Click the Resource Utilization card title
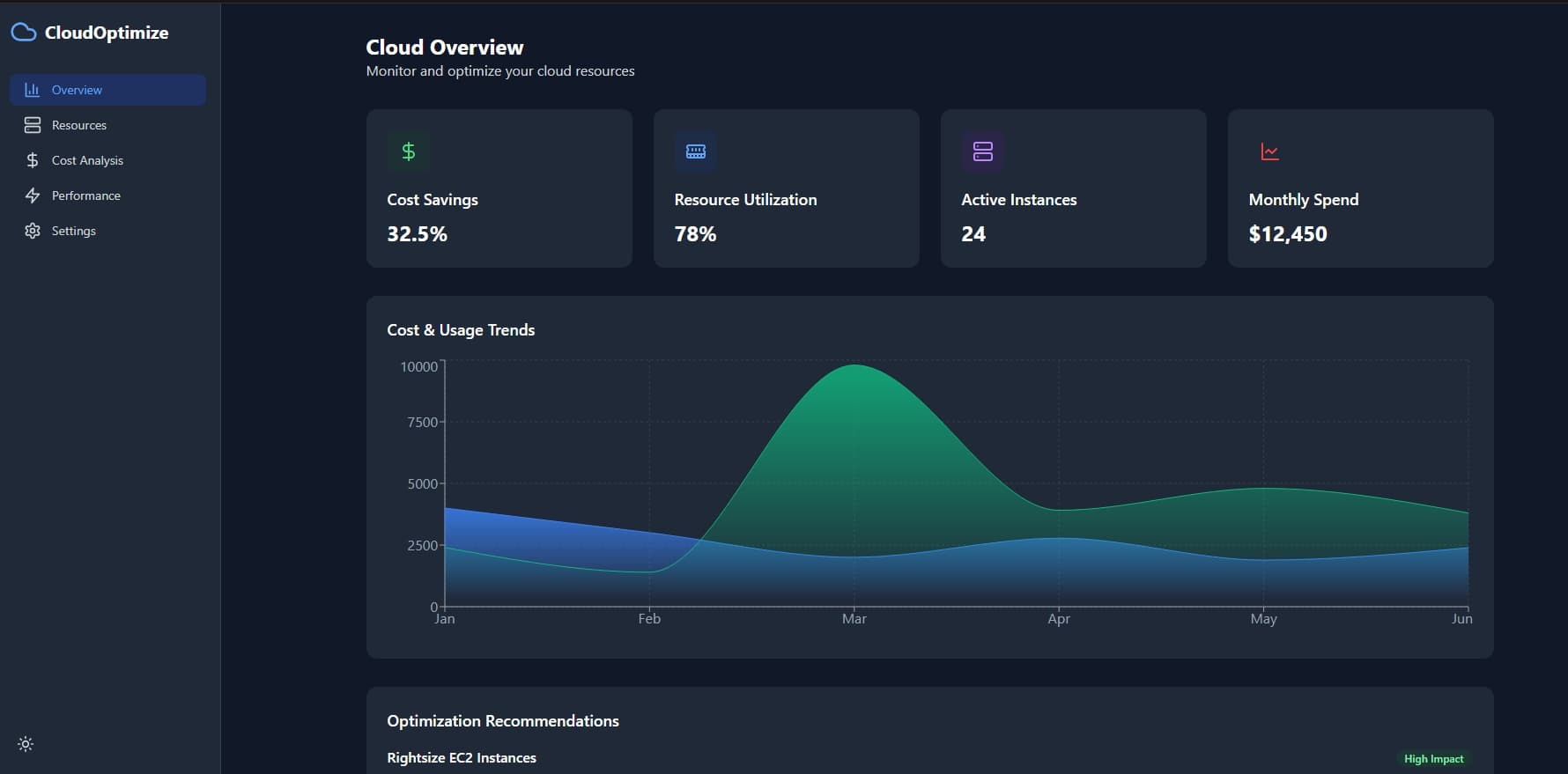The width and height of the screenshot is (1568, 774). [x=745, y=200]
